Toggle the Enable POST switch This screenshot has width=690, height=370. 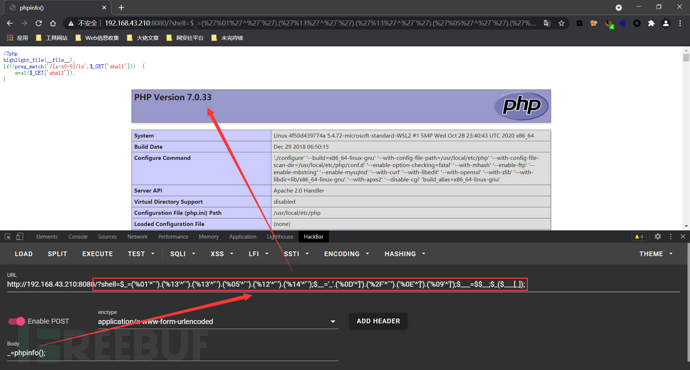[x=17, y=322]
